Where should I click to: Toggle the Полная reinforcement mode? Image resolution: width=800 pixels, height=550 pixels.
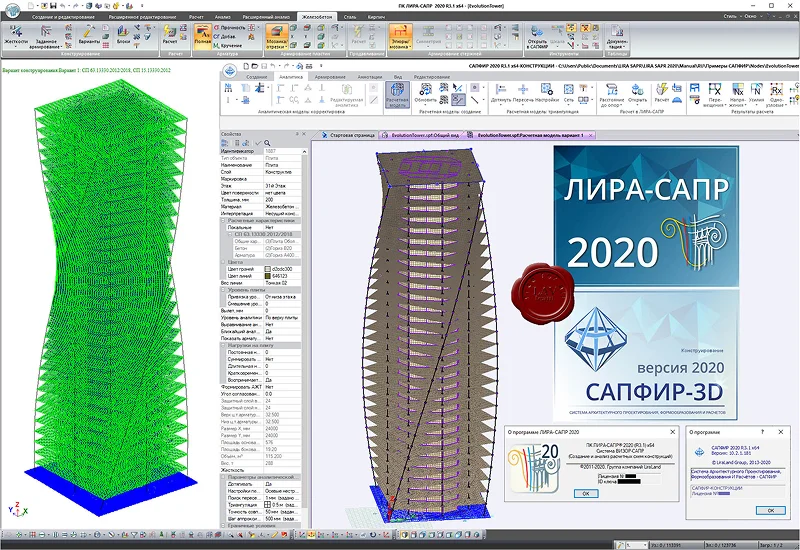[x=202, y=36]
